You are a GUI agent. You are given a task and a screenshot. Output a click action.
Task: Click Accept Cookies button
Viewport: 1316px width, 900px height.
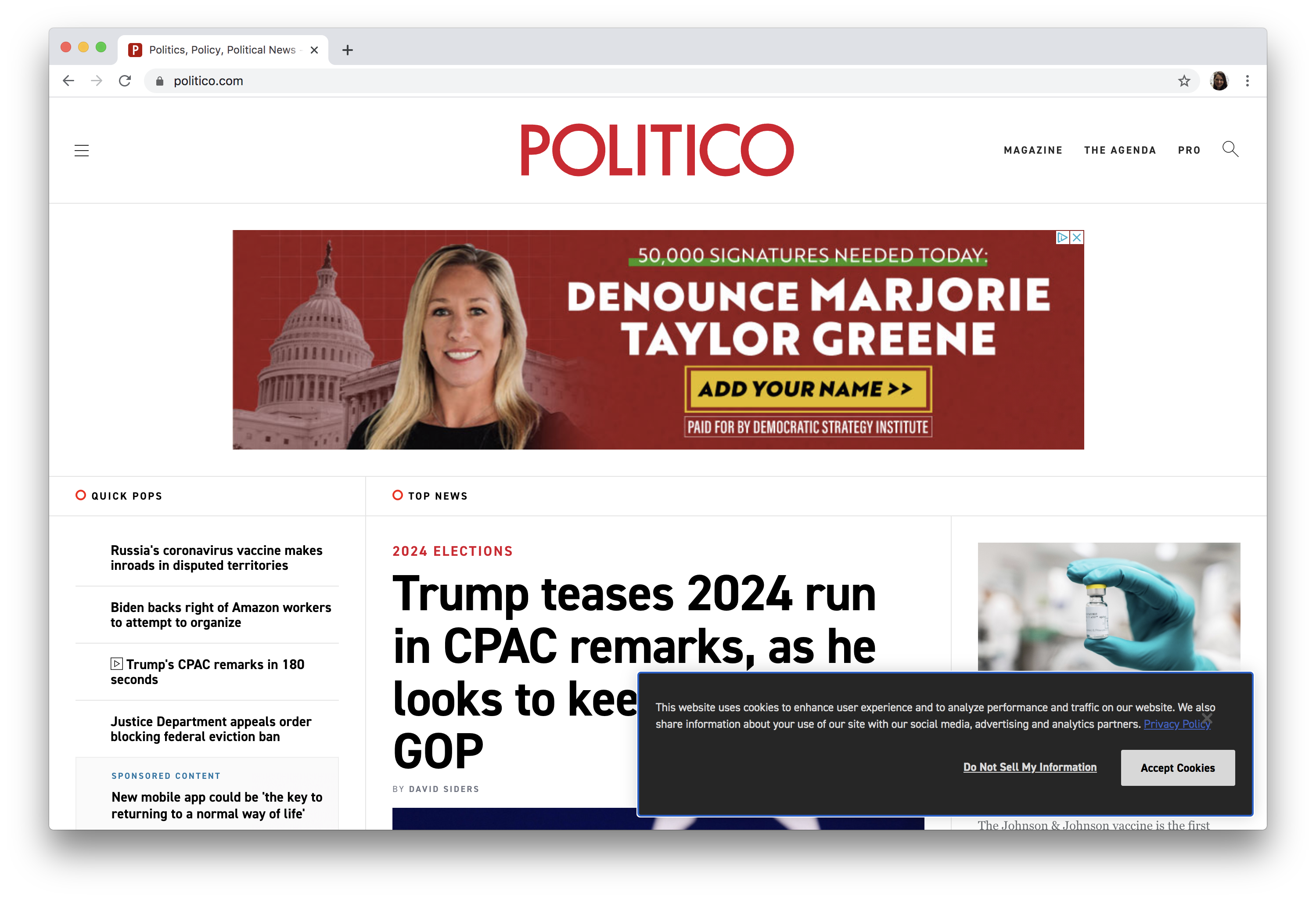click(x=1178, y=767)
